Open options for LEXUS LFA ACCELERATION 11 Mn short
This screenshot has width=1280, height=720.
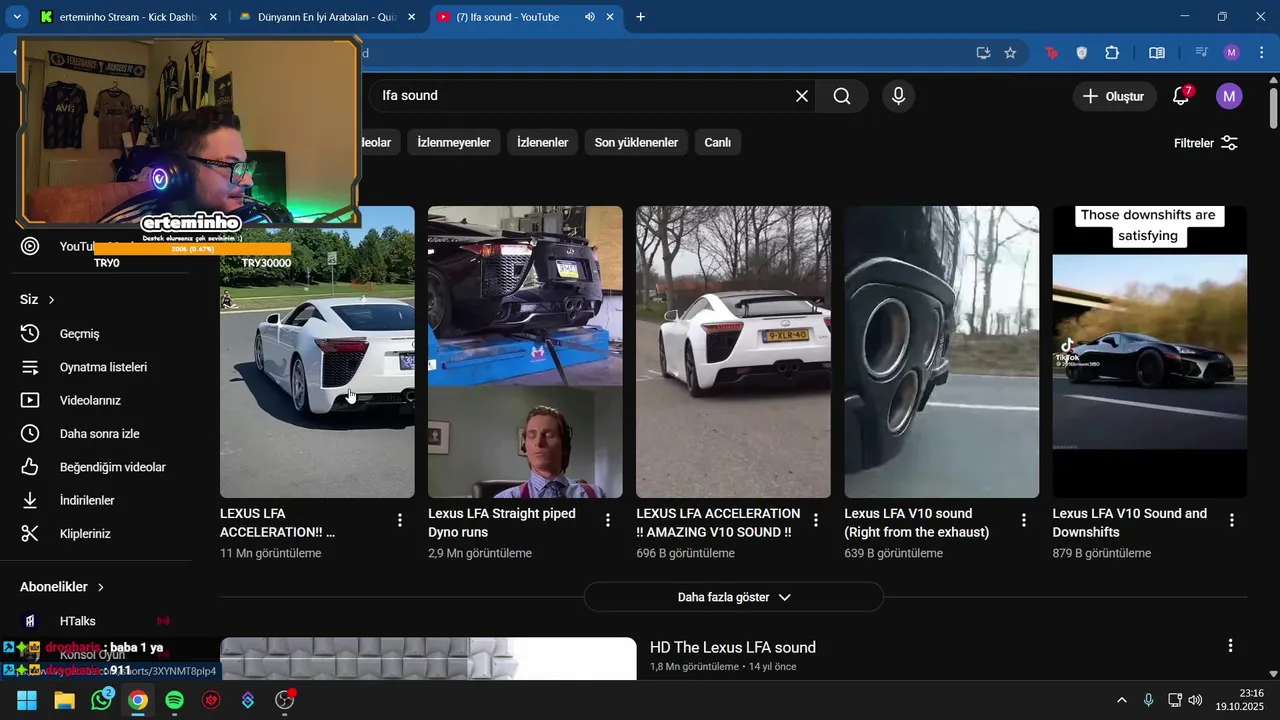coord(400,520)
